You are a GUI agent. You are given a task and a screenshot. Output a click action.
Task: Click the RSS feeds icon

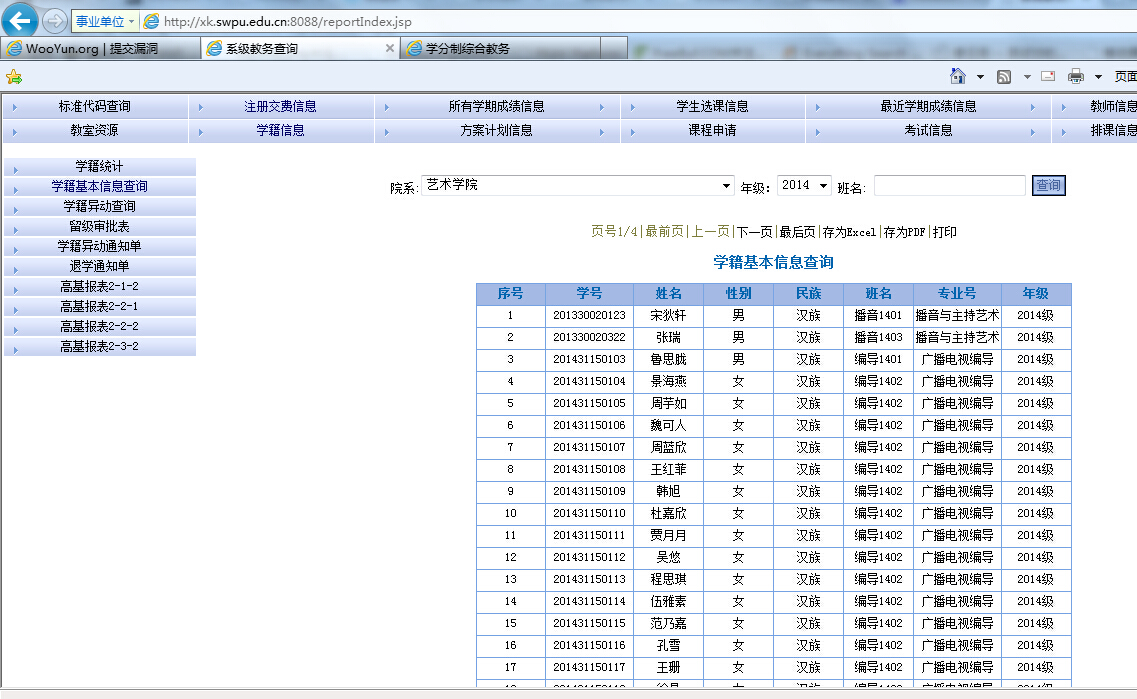tap(1004, 77)
